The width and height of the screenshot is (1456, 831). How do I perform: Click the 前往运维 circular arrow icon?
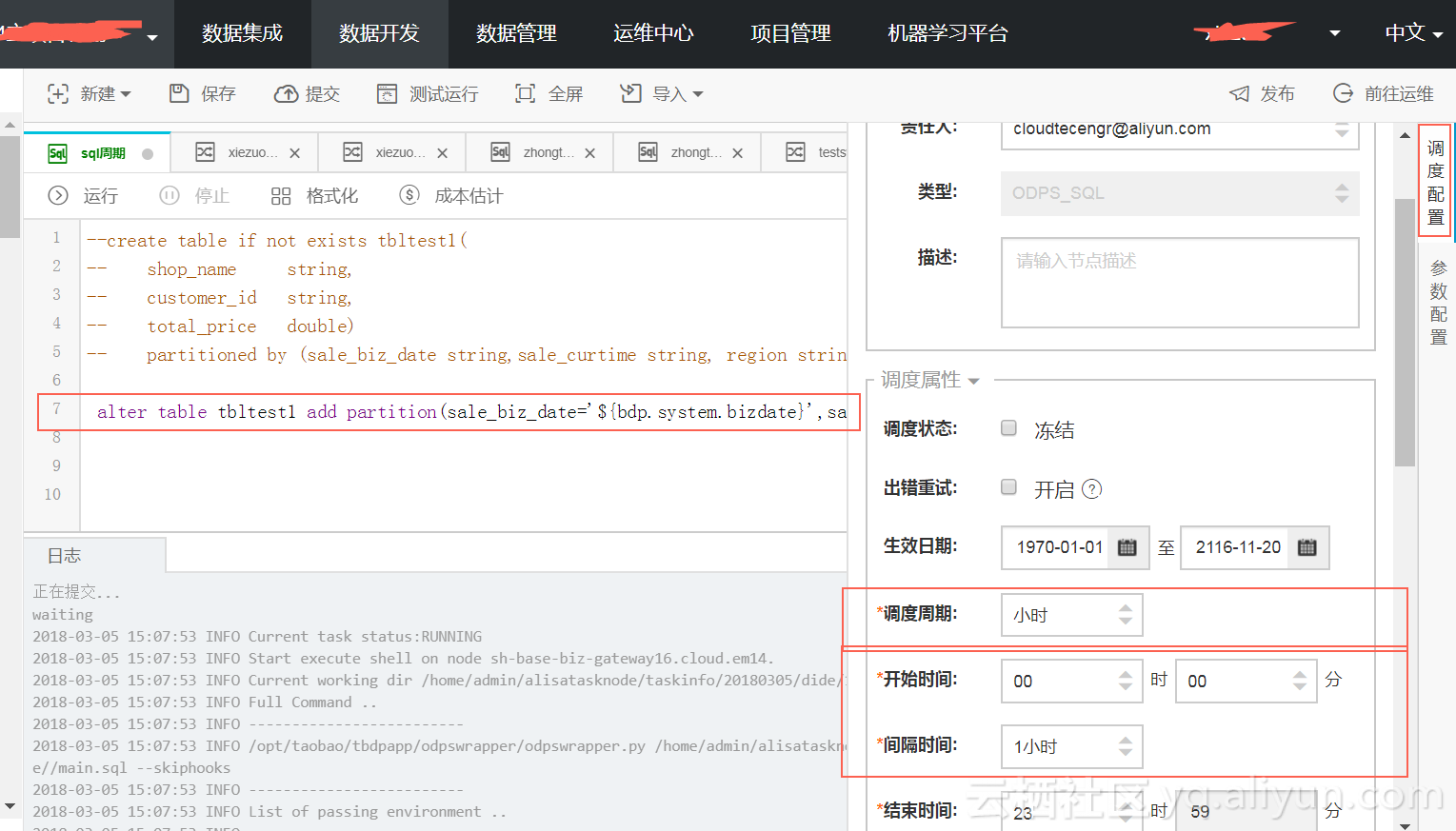point(1343,92)
